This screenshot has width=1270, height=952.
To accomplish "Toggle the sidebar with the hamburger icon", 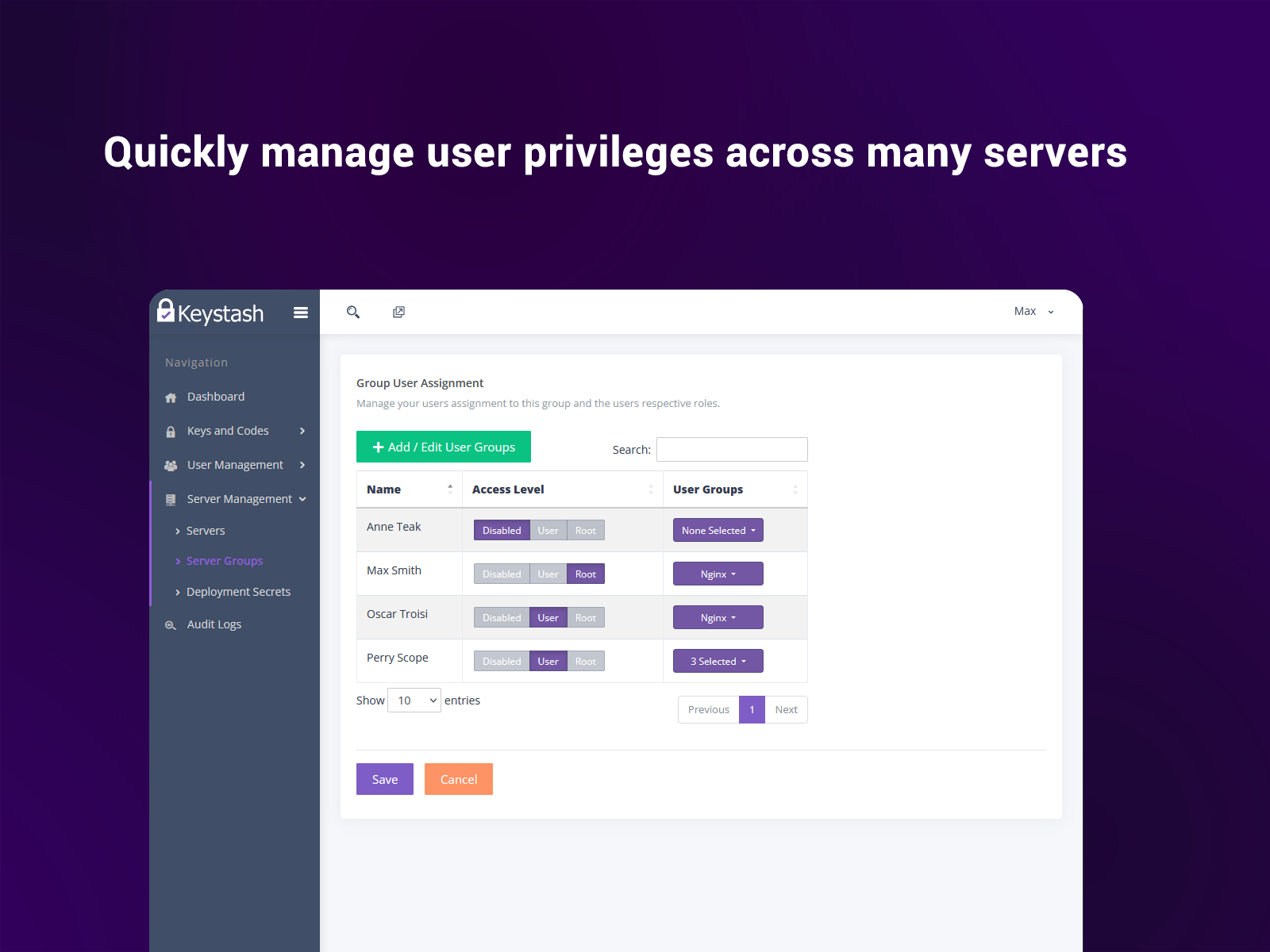I will point(300,313).
